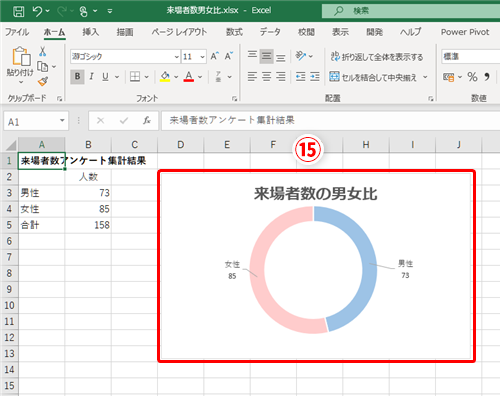Open the 校閲 tab
The height and width of the screenshot is (396, 500).
point(306,32)
